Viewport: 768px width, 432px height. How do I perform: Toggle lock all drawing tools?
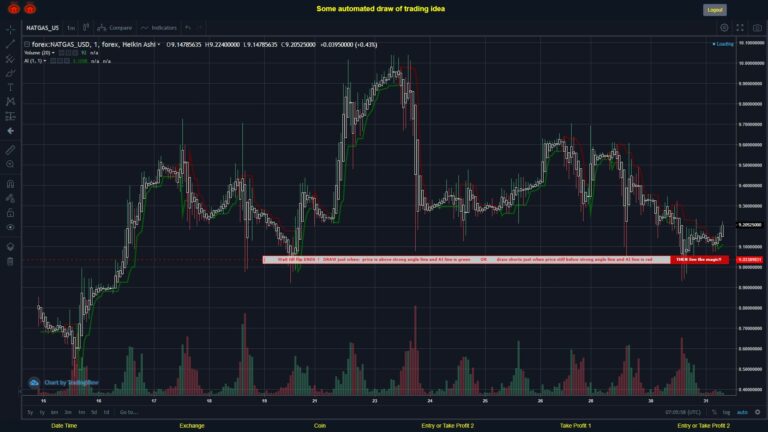[x=10, y=213]
